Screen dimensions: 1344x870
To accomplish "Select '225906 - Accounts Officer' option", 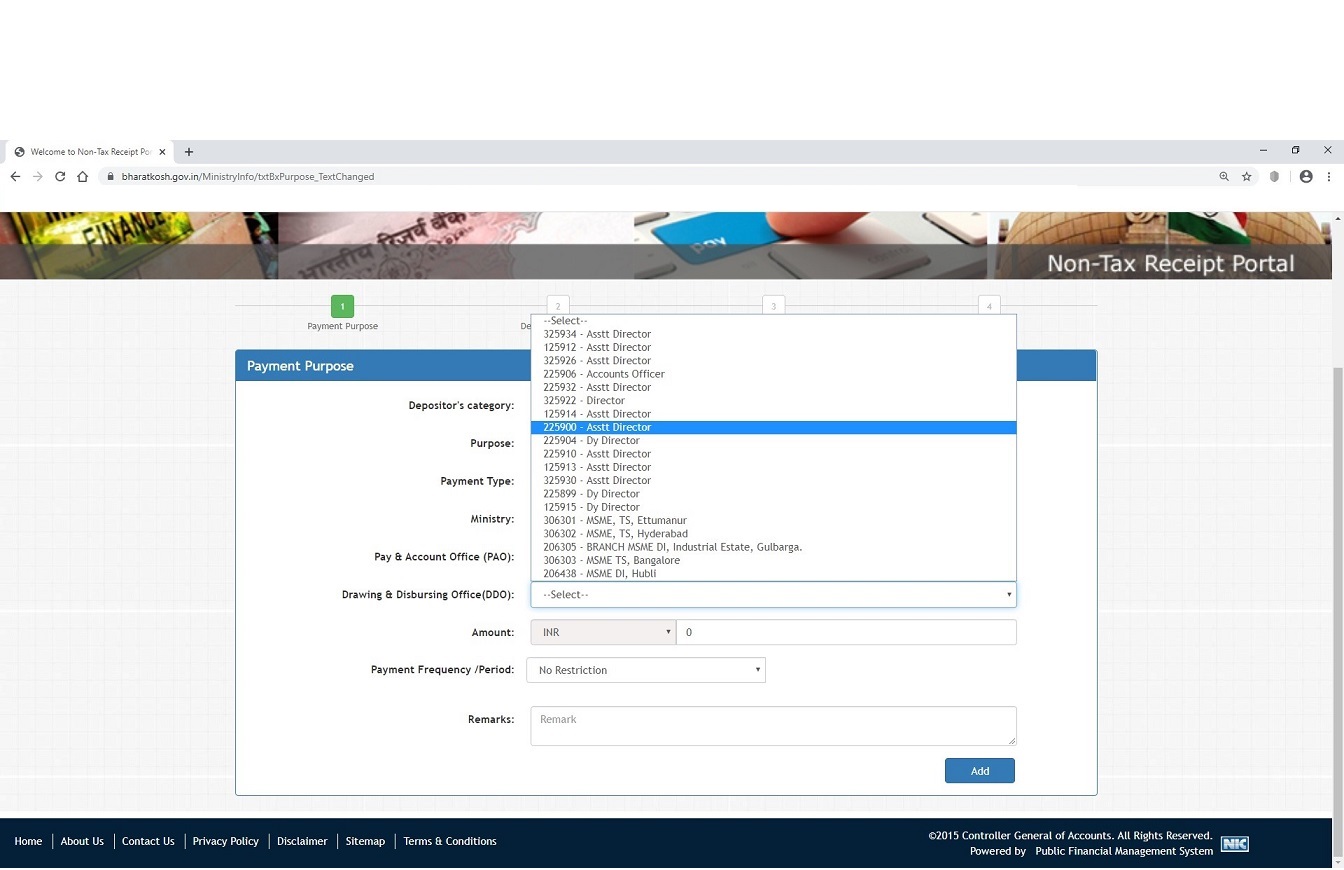I will 604,374.
